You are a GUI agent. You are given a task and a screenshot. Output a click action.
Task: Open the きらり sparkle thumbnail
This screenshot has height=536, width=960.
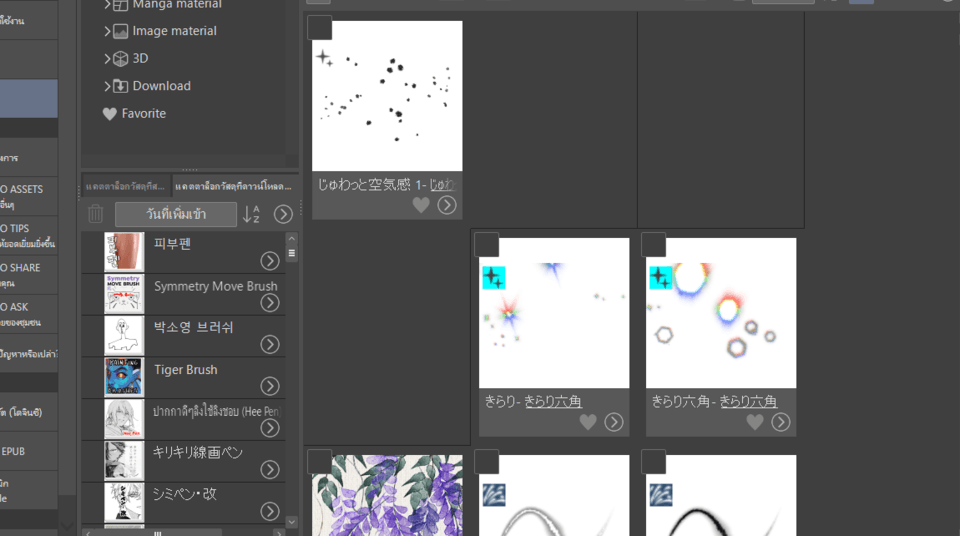(554, 313)
